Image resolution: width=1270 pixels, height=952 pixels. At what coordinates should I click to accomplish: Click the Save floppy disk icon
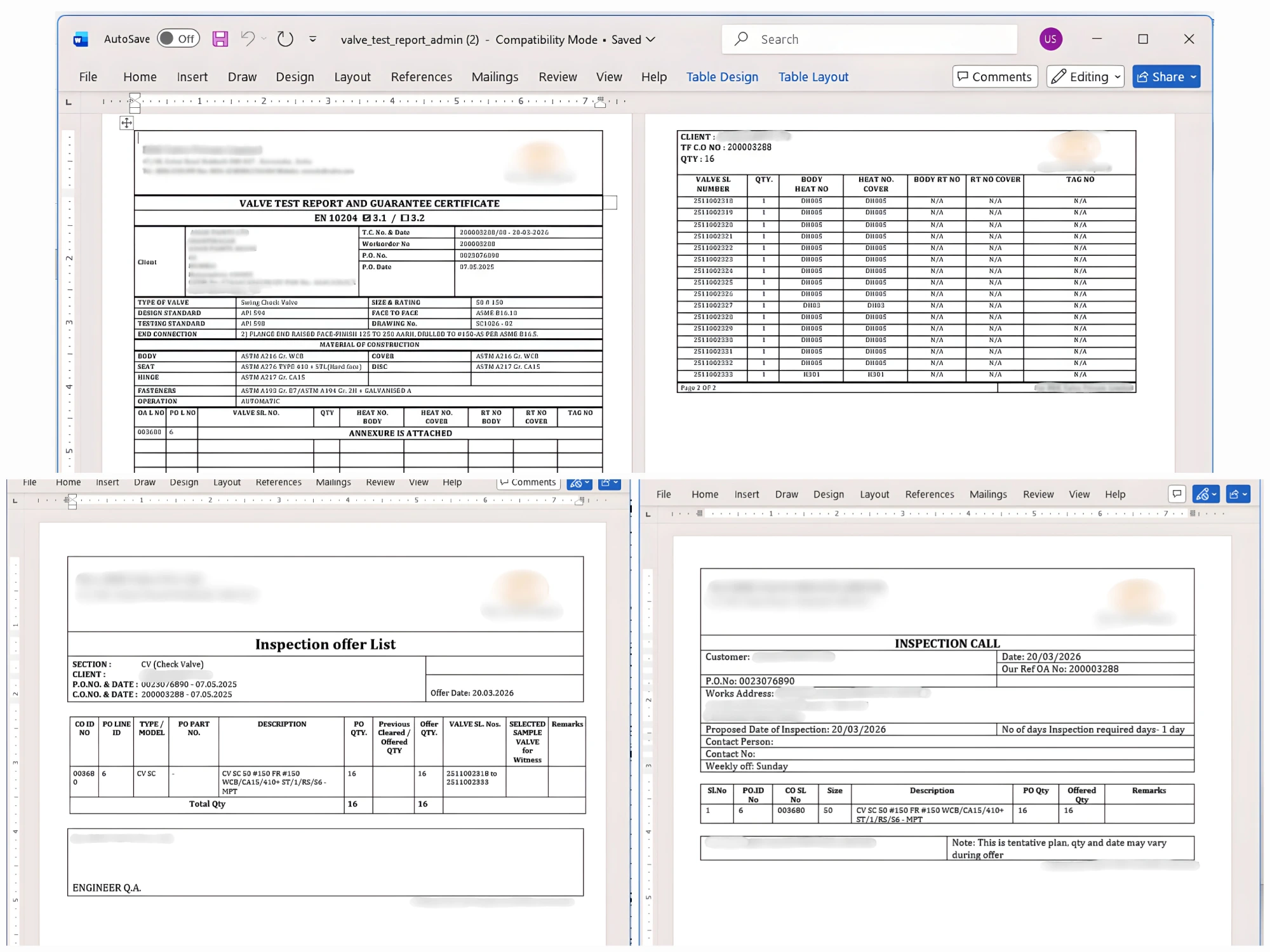220,39
